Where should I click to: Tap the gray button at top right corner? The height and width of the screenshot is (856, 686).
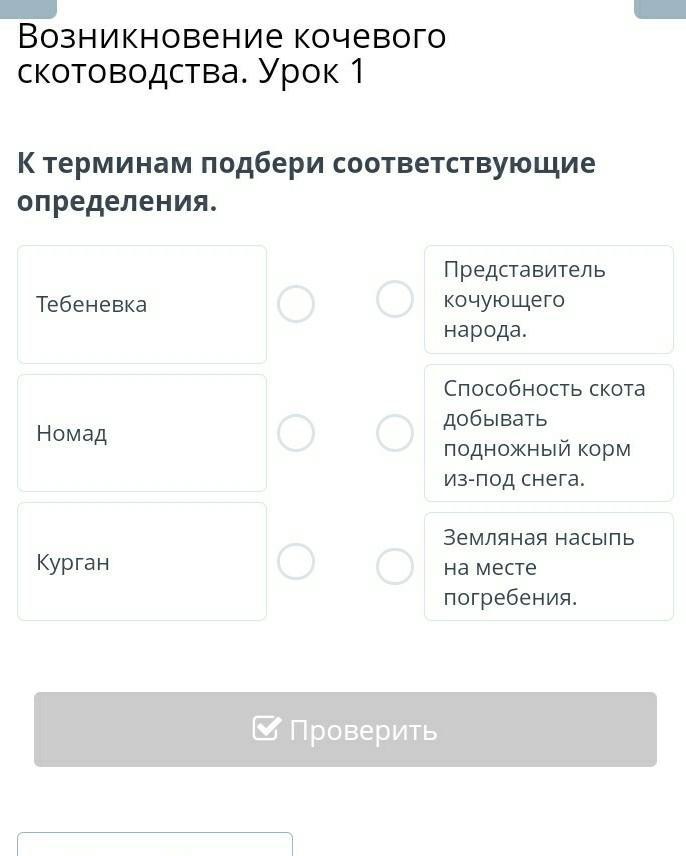(x=659, y=8)
